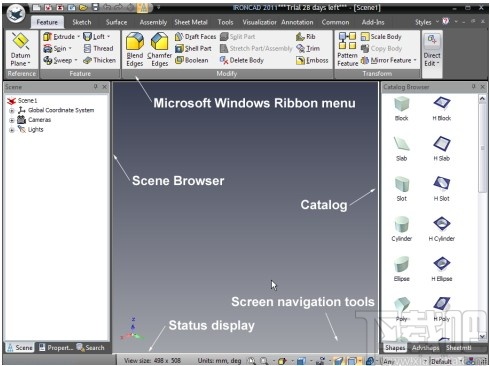This screenshot has height=366, width=490.
Task: Expand the Lights tree node
Action: click(x=12, y=130)
